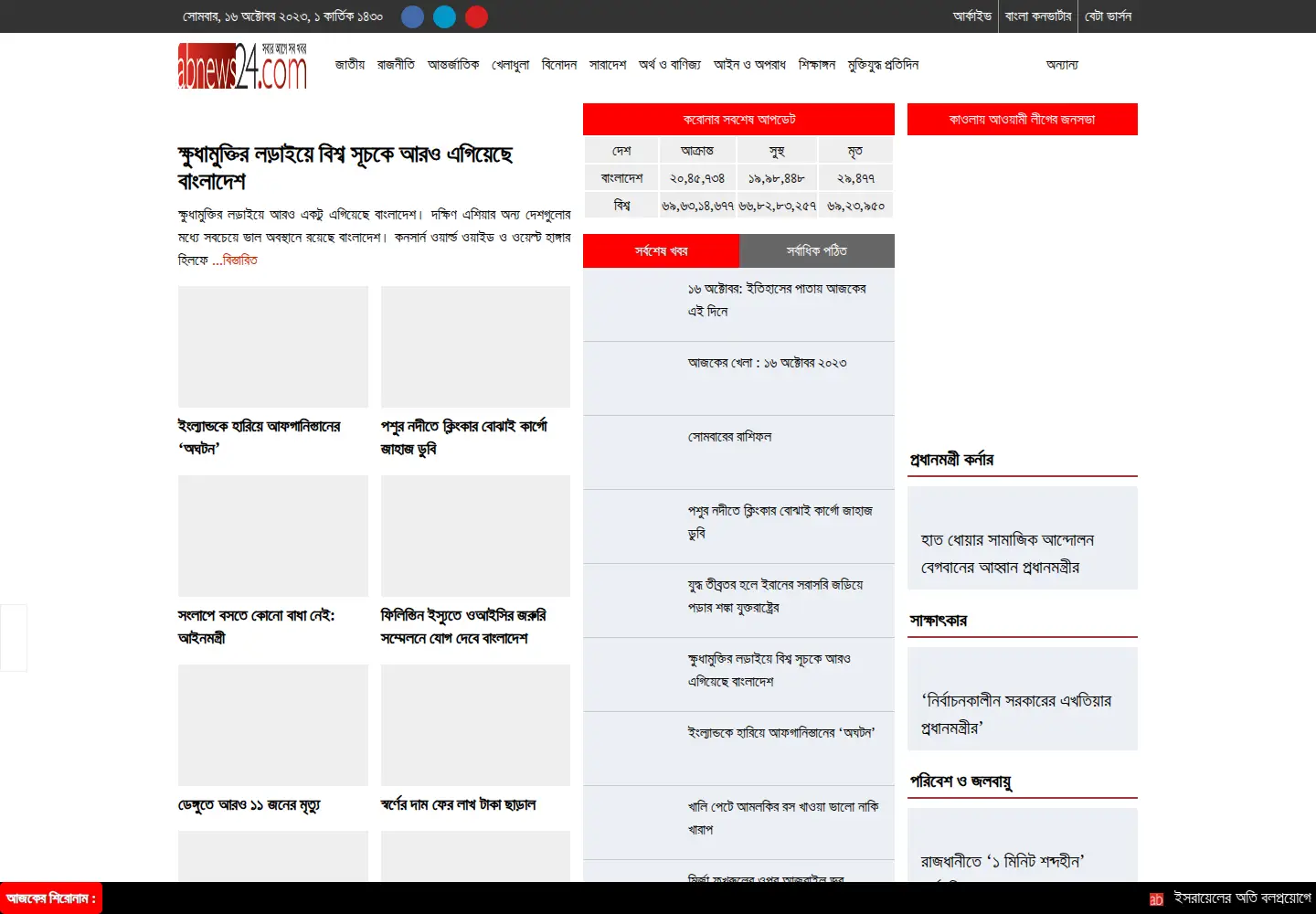Open the খেলাধুলা section

pyautogui.click(x=510, y=65)
